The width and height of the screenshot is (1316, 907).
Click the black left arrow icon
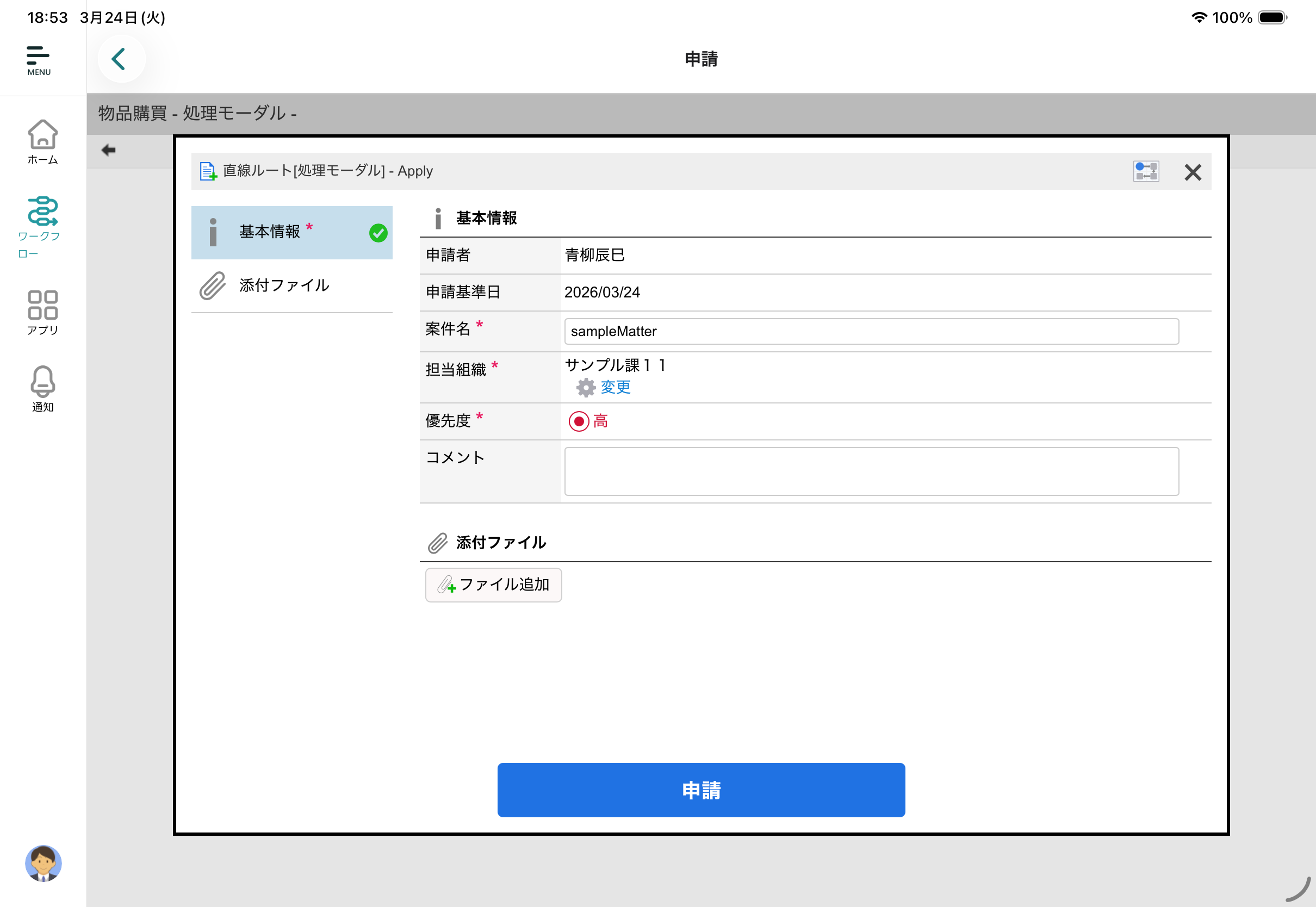point(108,150)
